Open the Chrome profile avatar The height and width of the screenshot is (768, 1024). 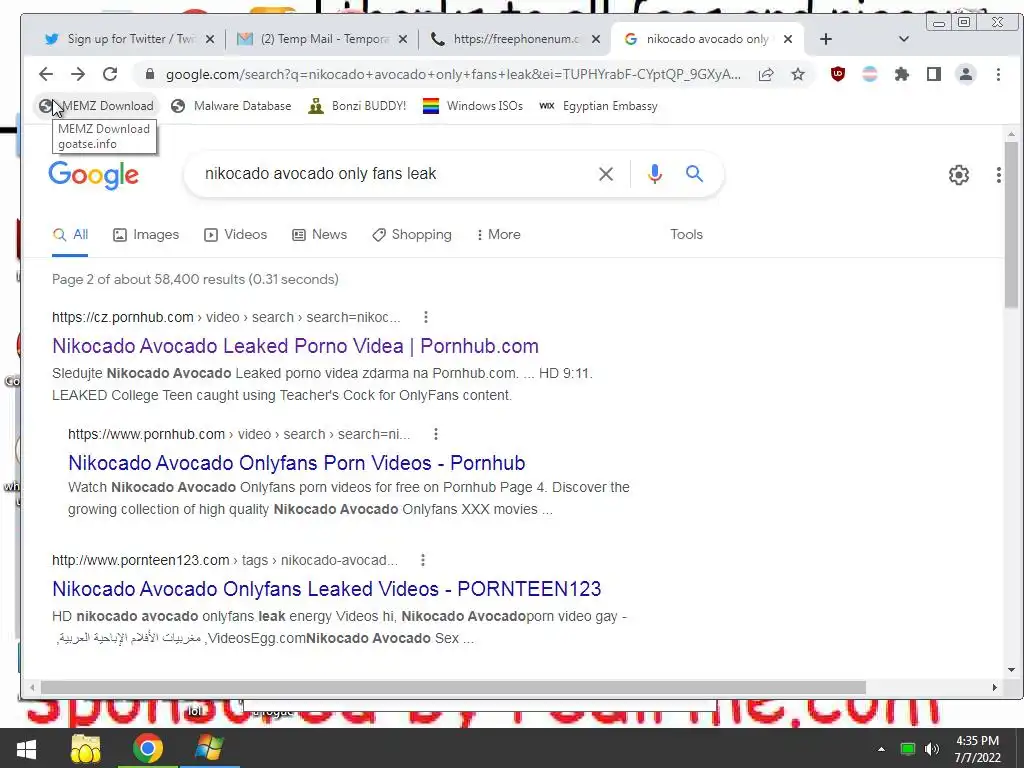click(966, 74)
